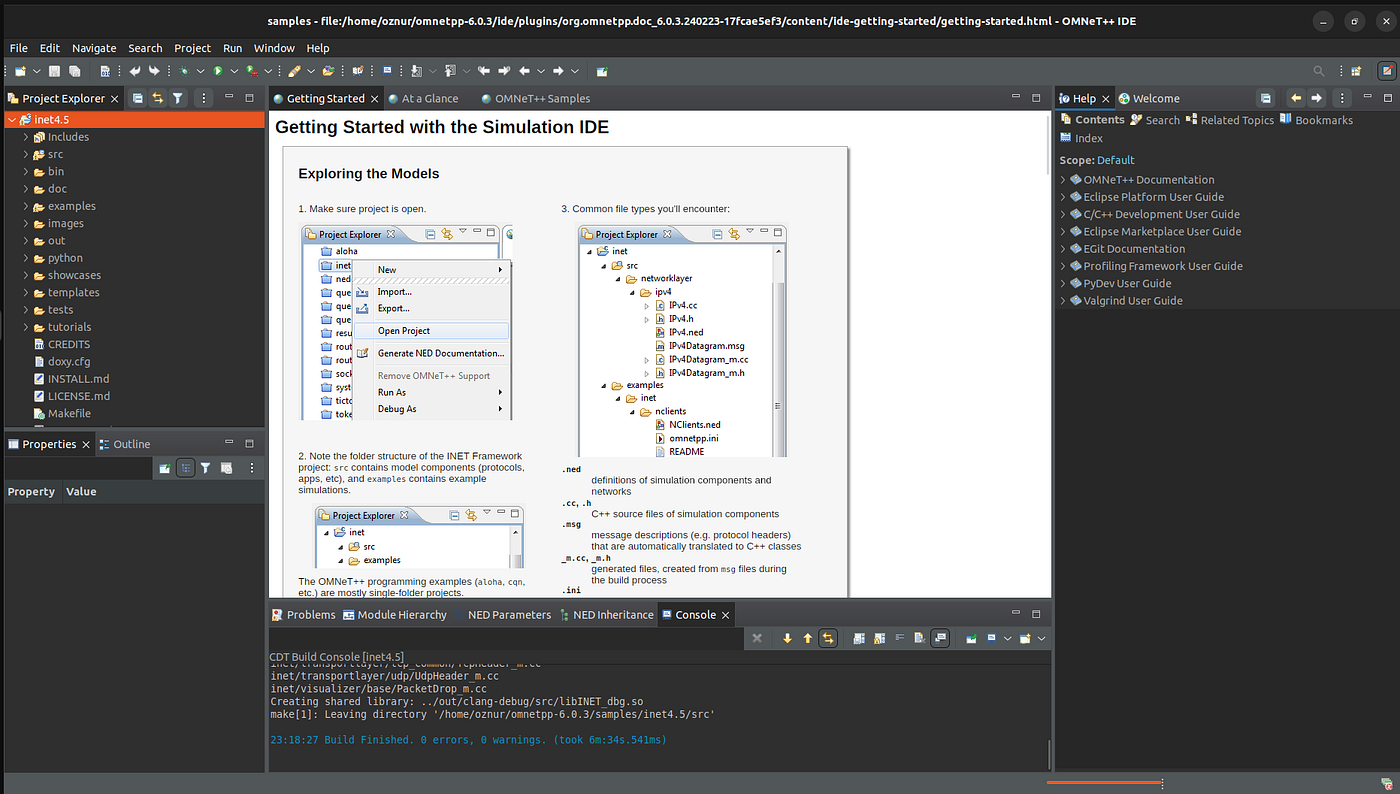The image size is (1400, 794).
Task: Open Search page in Help view
Action: click(x=1155, y=120)
